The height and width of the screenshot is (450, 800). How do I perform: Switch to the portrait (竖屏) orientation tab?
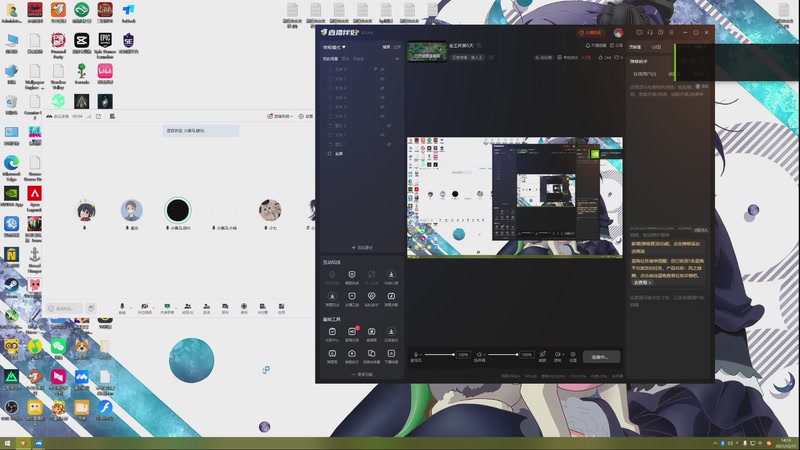(397, 46)
